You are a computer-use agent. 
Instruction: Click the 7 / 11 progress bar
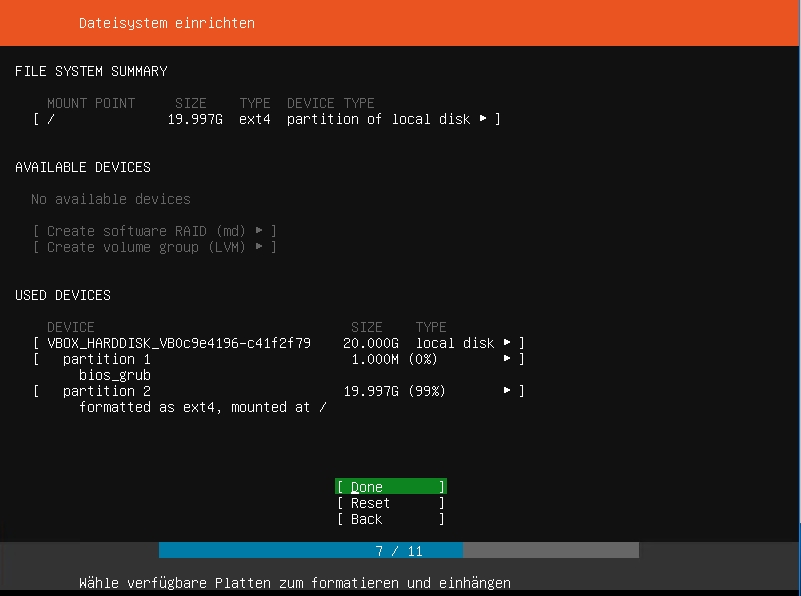click(x=398, y=551)
